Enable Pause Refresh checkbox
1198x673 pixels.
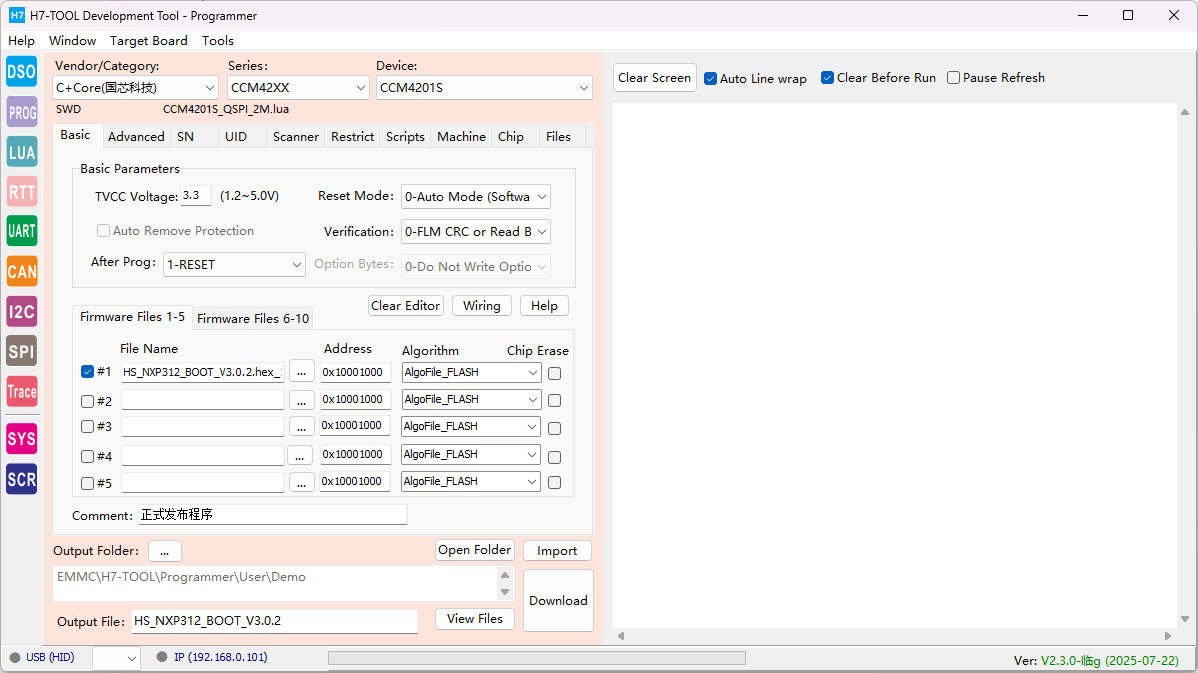point(954,78)
